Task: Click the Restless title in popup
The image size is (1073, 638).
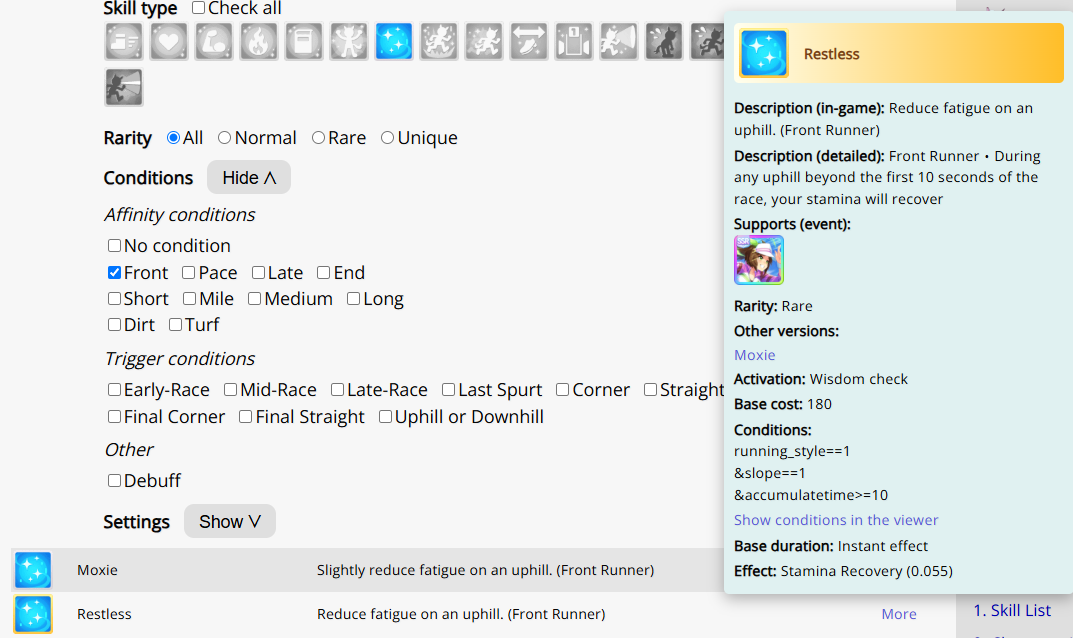Action: (831, 54)
